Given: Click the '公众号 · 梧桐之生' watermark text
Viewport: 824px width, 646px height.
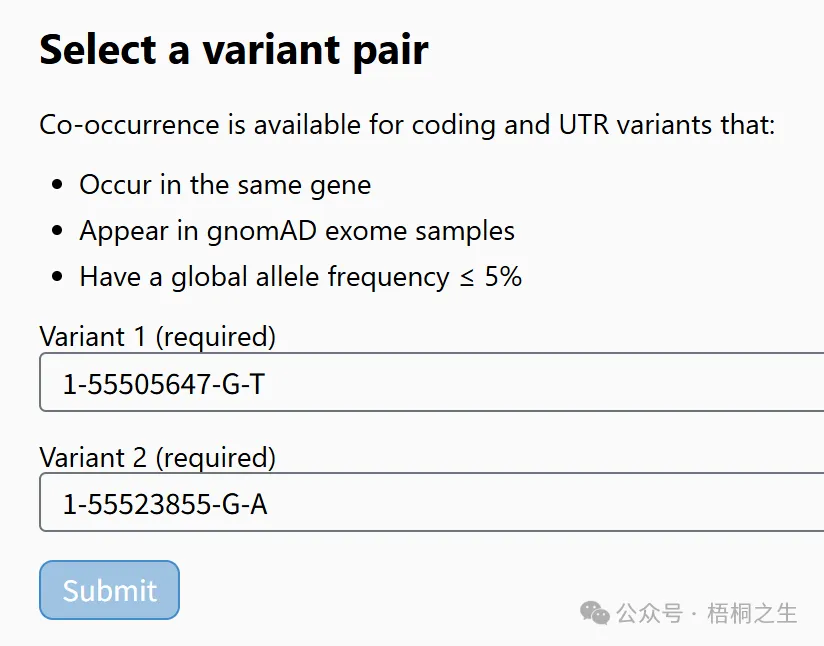Looking at the screenshot, I should coord(707,613).
